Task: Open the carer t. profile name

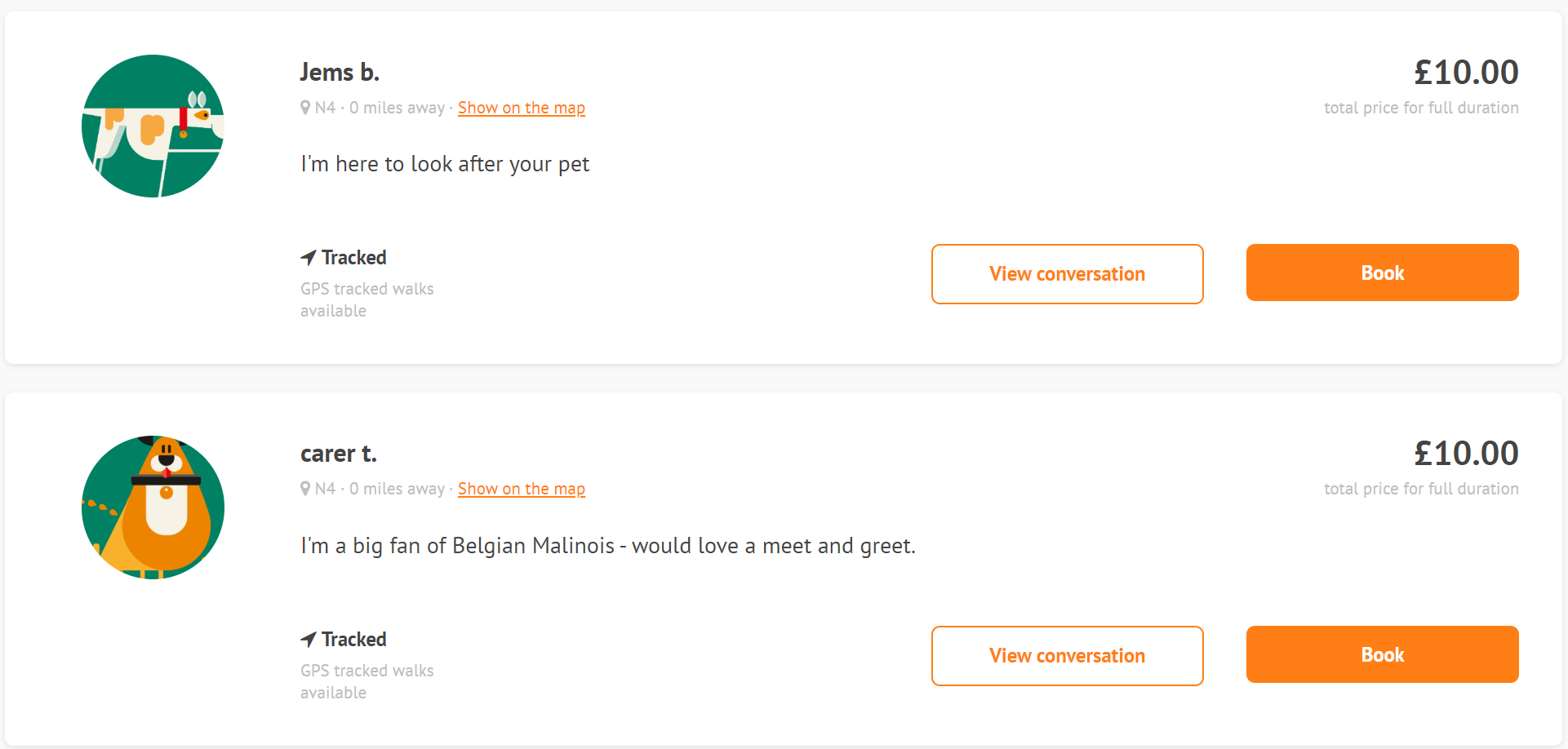Action: pyautogui.click(x=339, y=454)
